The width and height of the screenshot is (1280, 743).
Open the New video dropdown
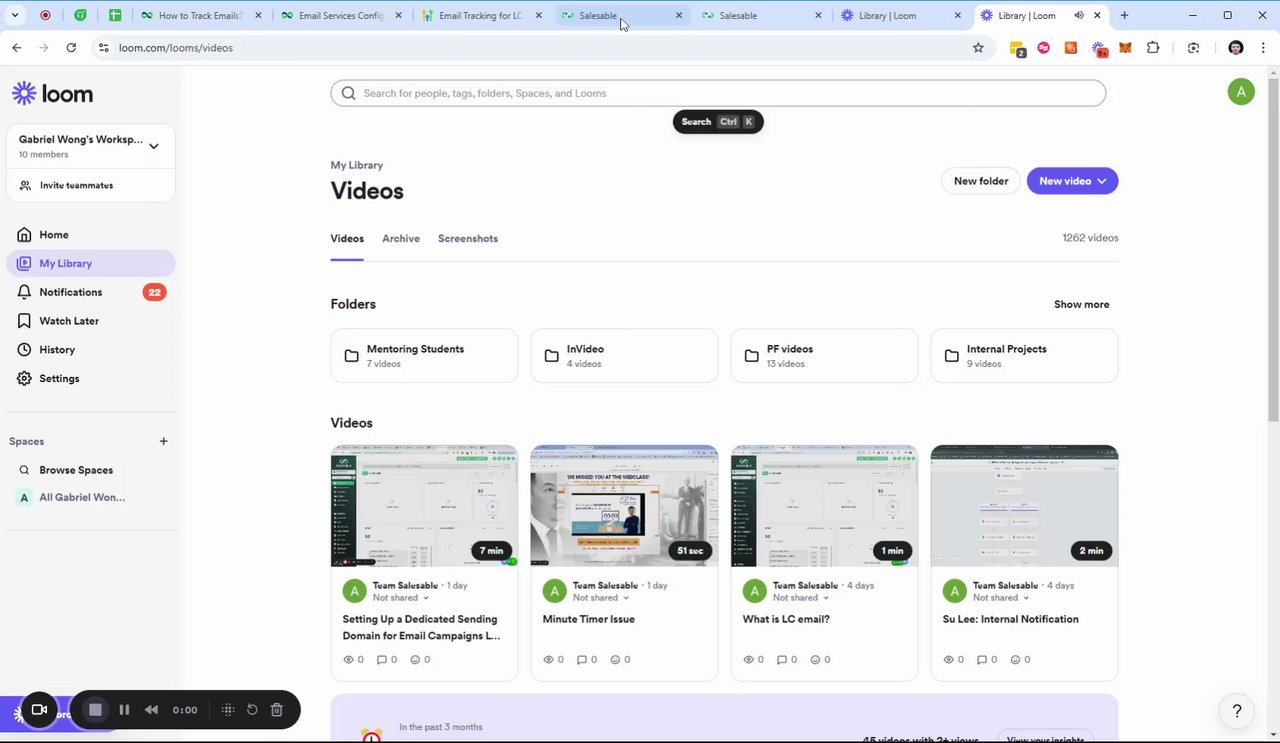click(1072, 181)
